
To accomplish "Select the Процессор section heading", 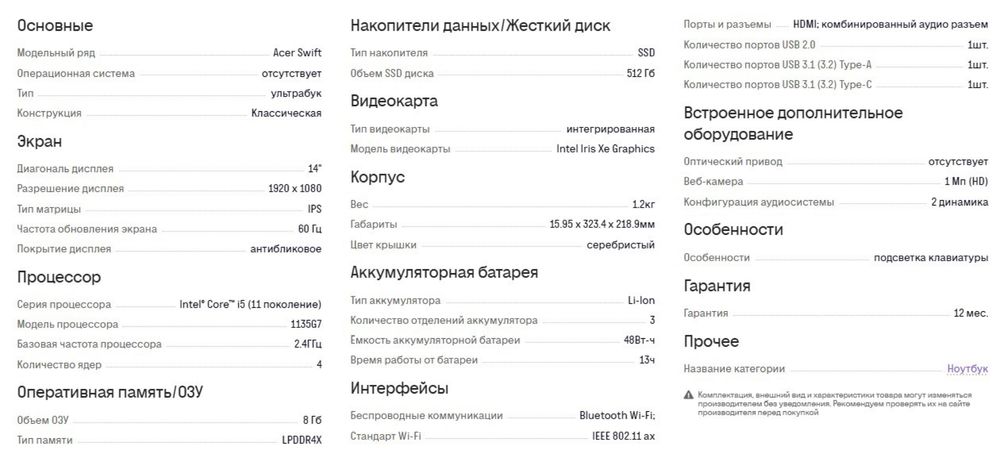I will click(x=59, y=277).
